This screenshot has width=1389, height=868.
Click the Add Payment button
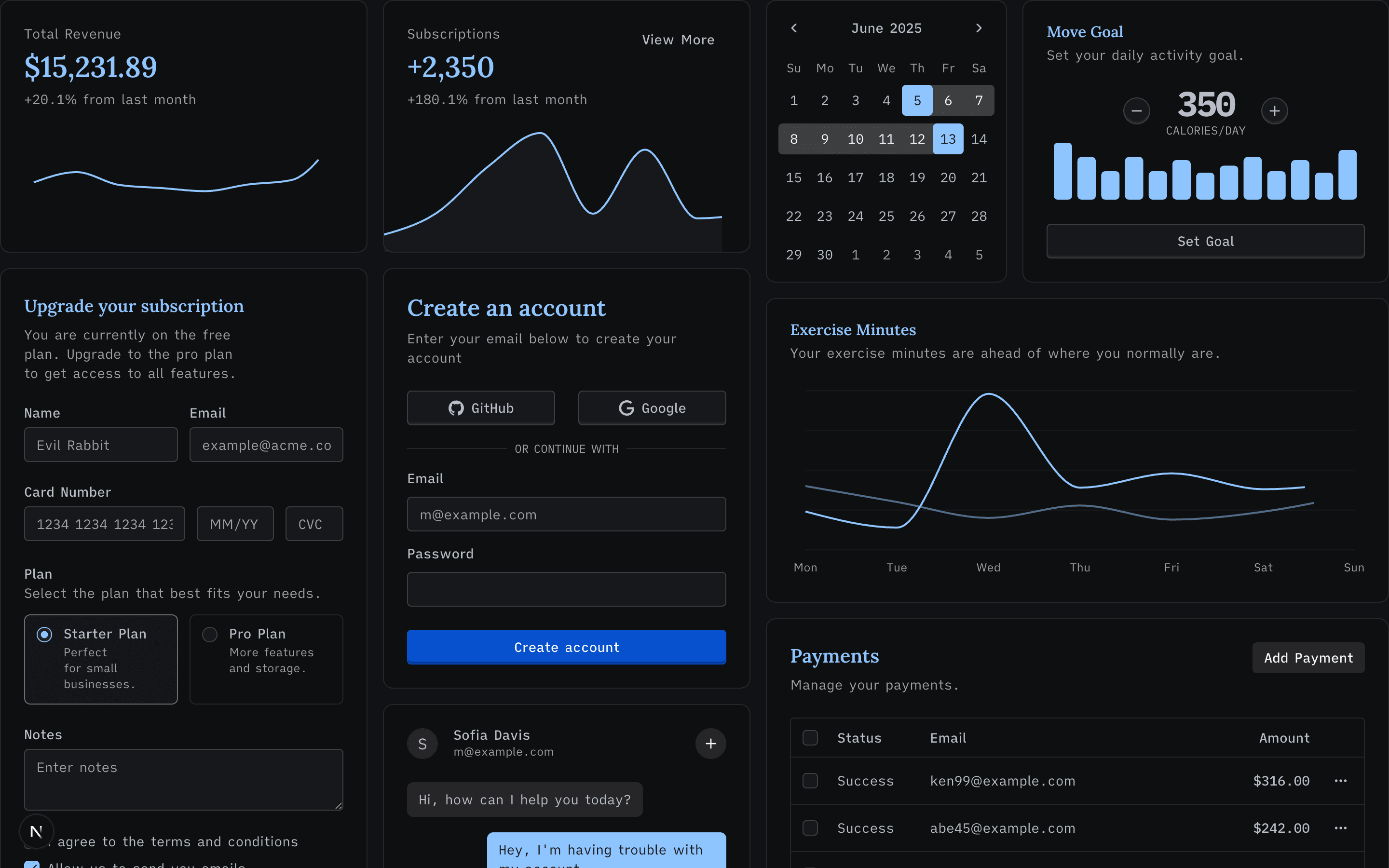tap(1307, 658)
